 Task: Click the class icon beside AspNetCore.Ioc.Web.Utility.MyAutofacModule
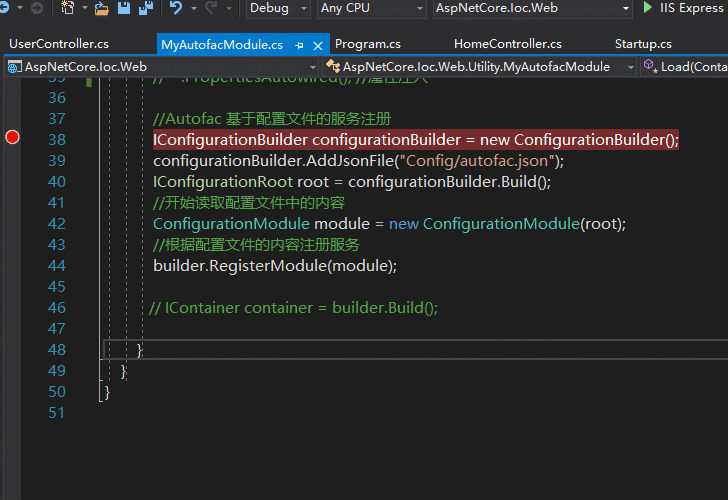point(332,66)
